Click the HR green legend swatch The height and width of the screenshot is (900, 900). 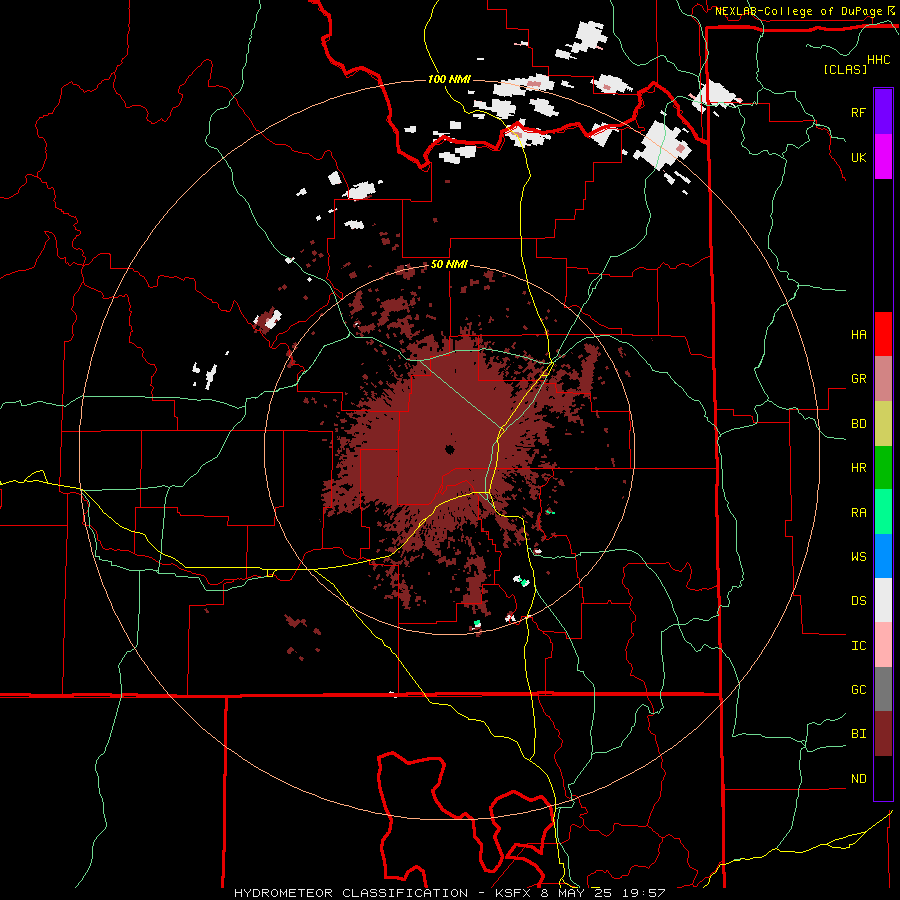883,468
